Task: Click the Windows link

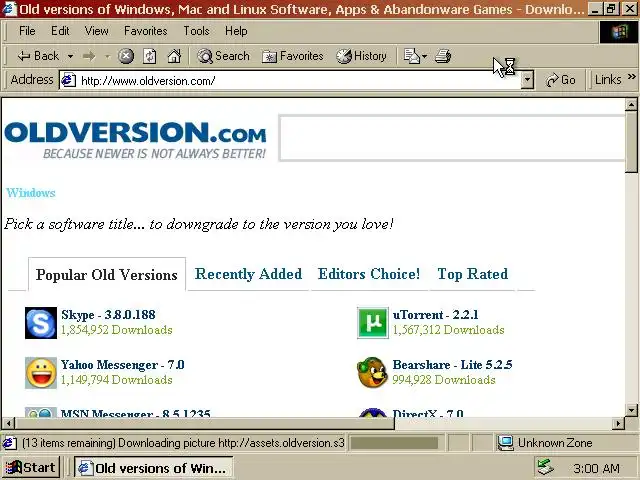Action: (31, 193)
